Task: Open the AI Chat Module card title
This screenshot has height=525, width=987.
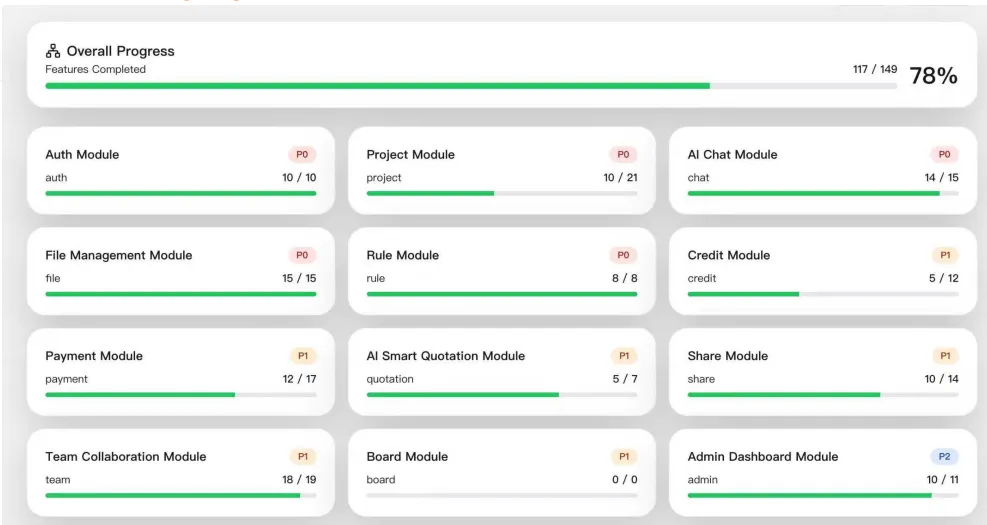Action: (732, 155)
